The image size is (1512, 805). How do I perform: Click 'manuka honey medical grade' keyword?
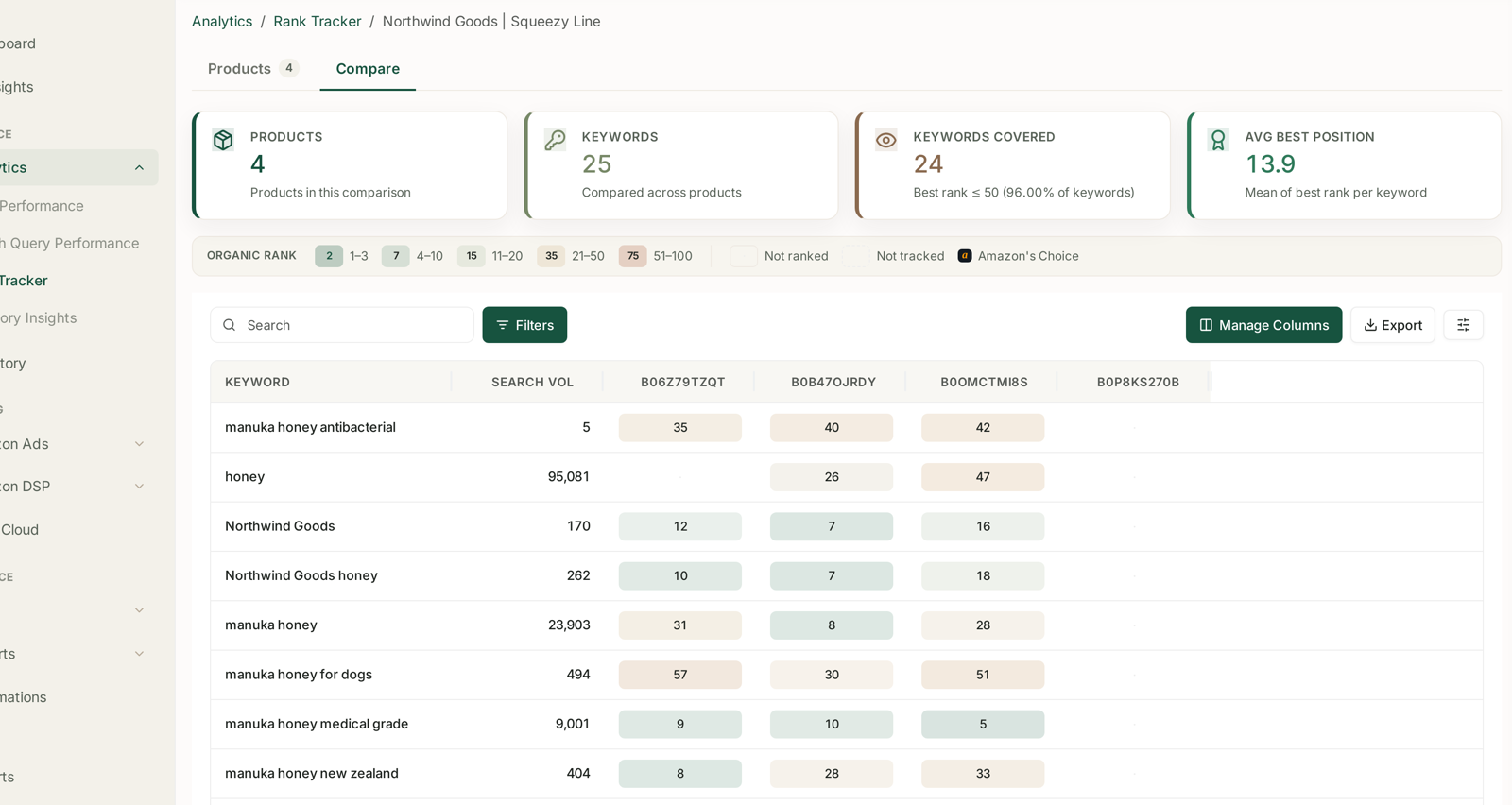pyautogui.click(x=317, y=724)
